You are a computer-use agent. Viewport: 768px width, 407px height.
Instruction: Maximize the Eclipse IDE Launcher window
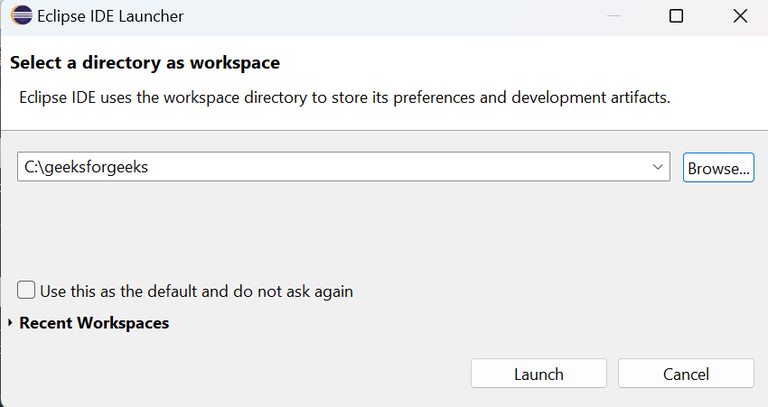point(676,16)
